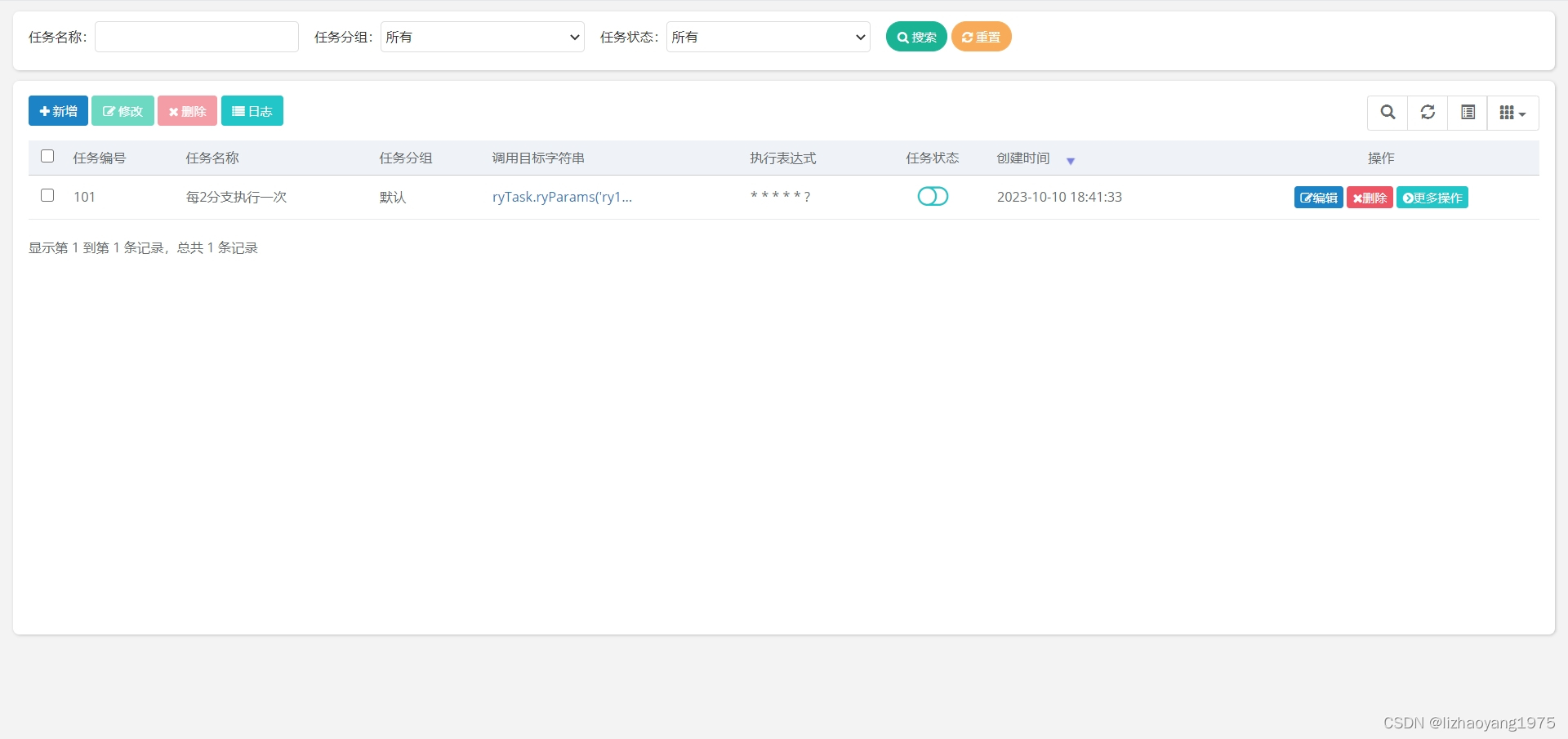Click the green 搜索 search button

[916, 37]
